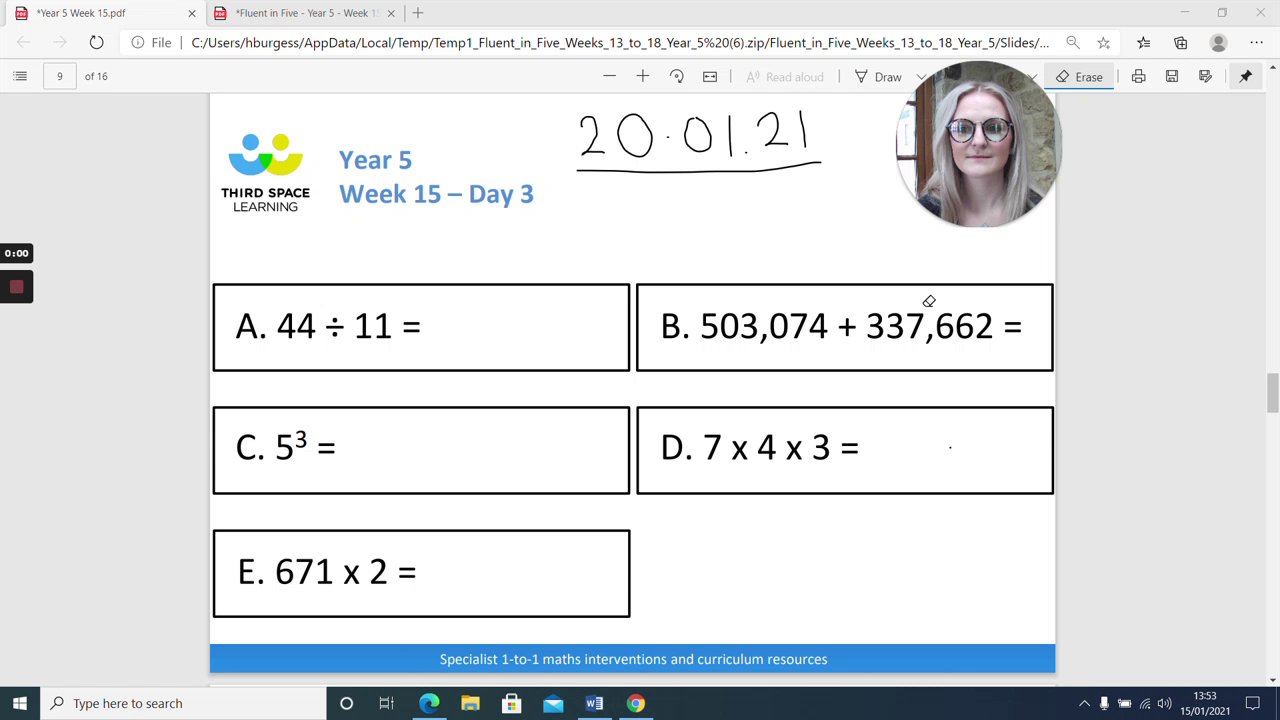1280x720 pixels.
Task: Close the Year 5 Week 15.pdf tab
Action: point(192,13)
